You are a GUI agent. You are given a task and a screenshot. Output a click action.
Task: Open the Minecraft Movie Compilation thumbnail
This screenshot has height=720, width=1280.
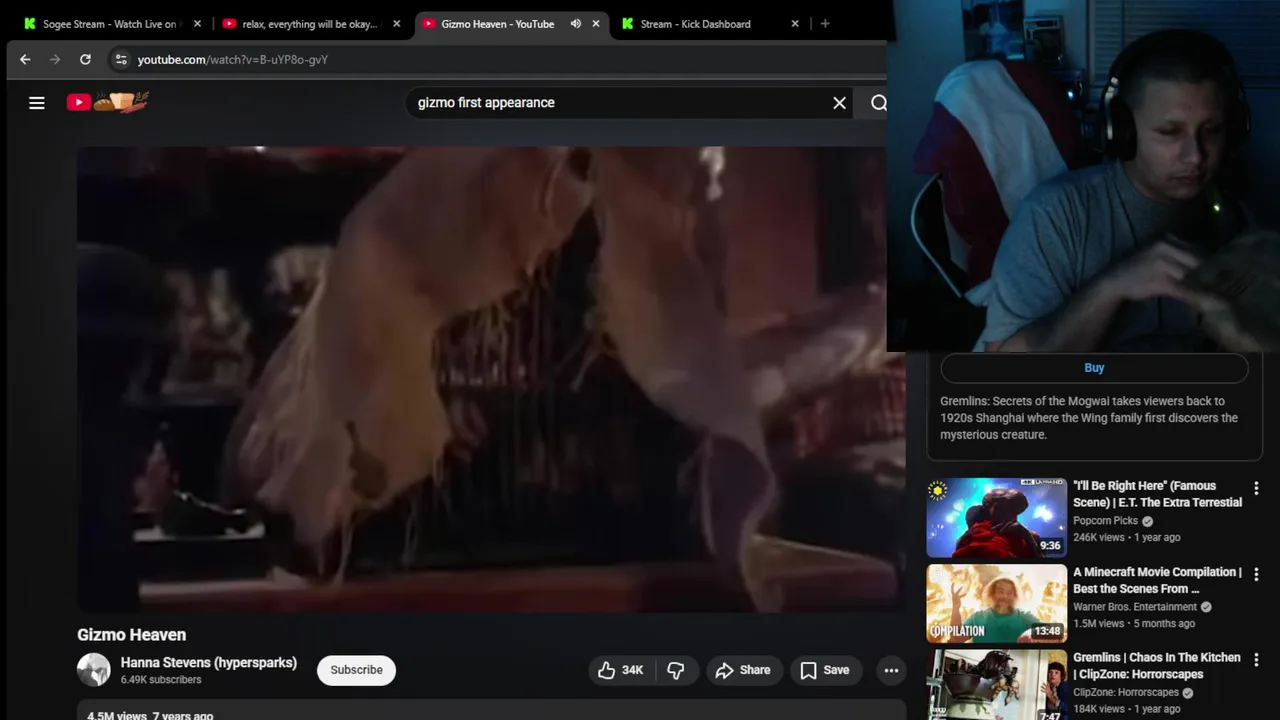coord(996,603)
